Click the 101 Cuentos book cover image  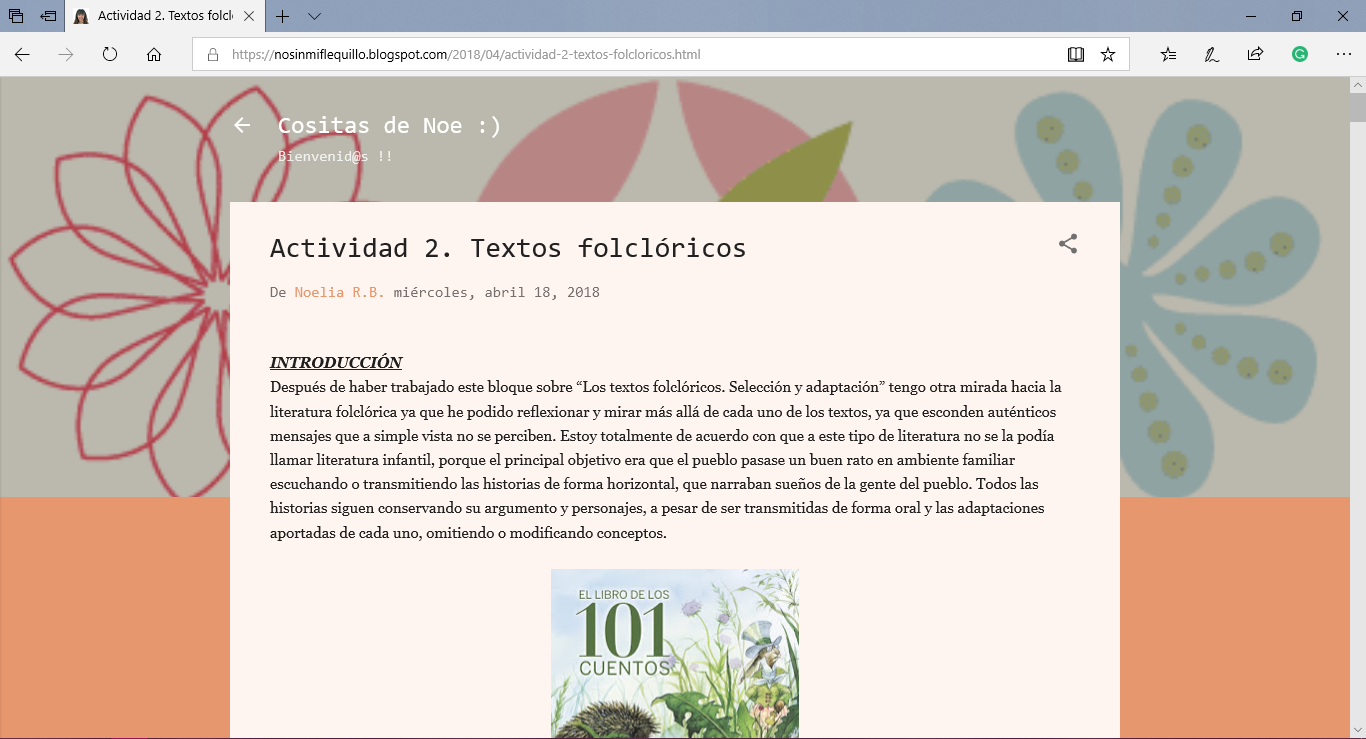pos(675,654)
